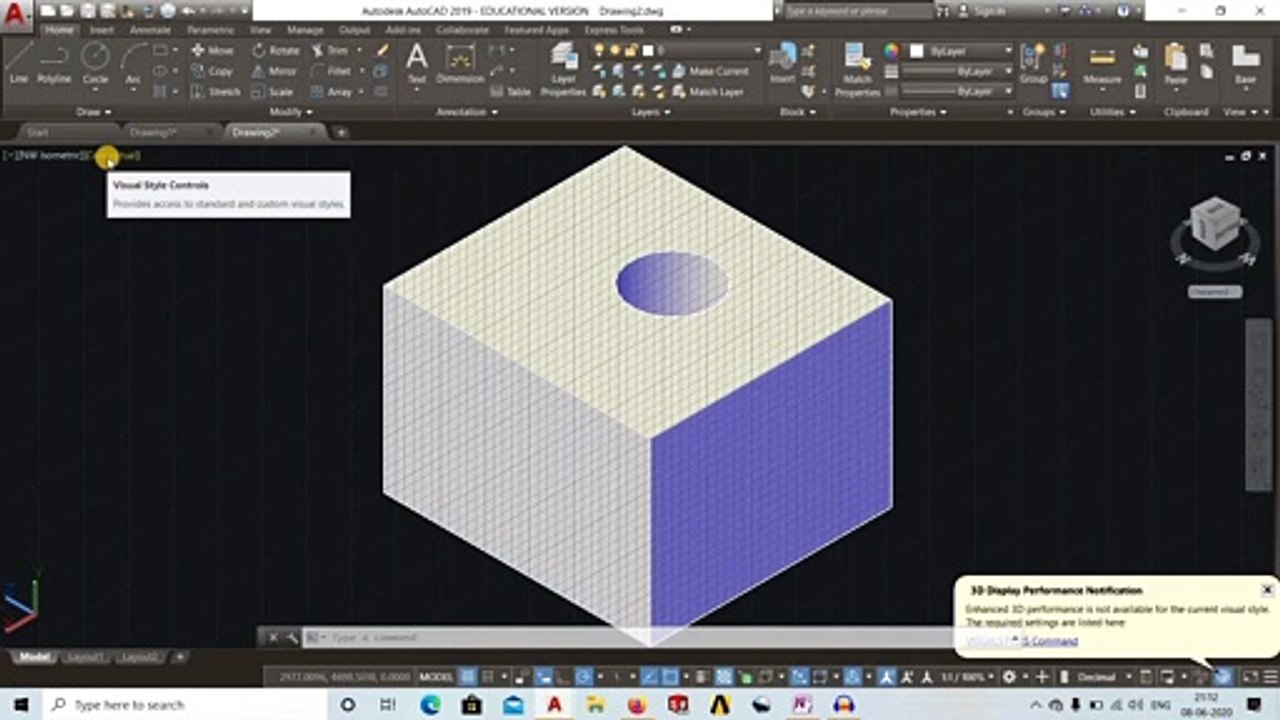
Task: Toggle grid display in status bar
Action: (467, 677)
